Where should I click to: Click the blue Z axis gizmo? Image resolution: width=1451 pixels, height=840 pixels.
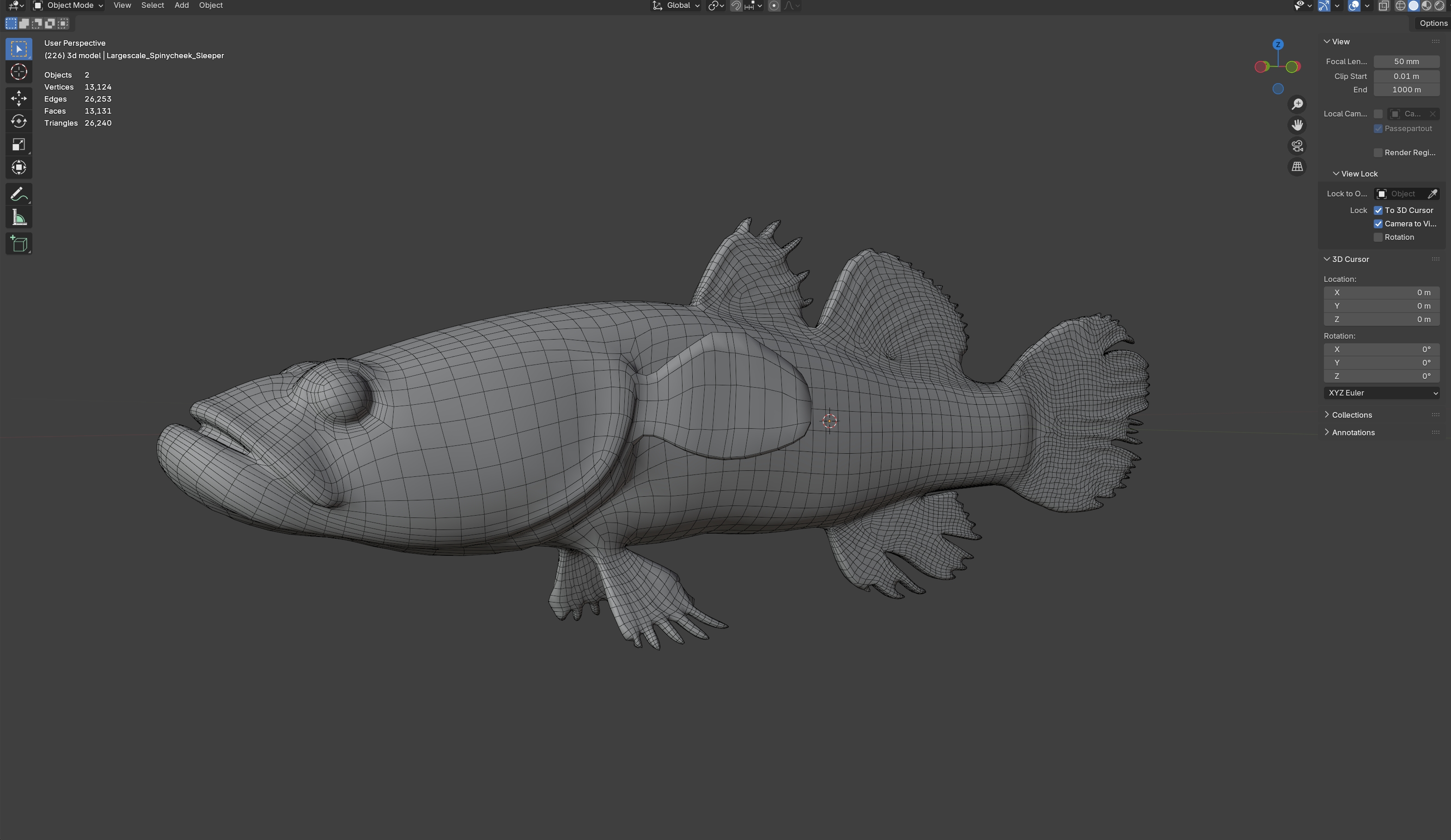[x=1278, y=44]
